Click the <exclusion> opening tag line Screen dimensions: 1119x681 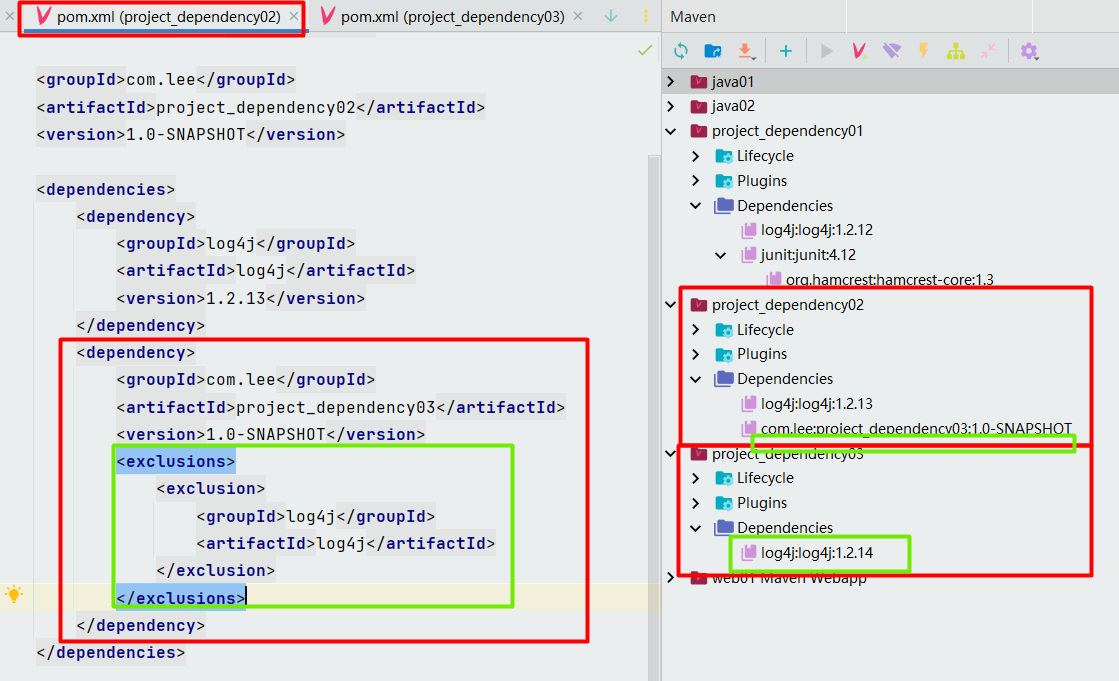(211, 489)
